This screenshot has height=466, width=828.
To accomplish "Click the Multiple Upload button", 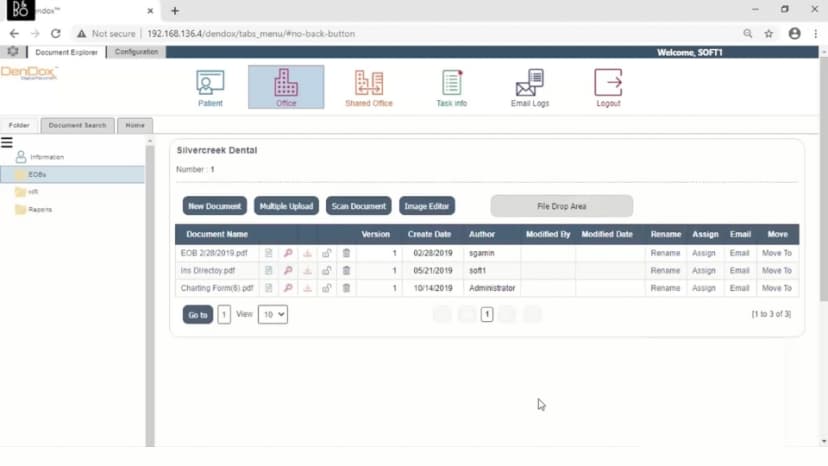I will point(286,206).
